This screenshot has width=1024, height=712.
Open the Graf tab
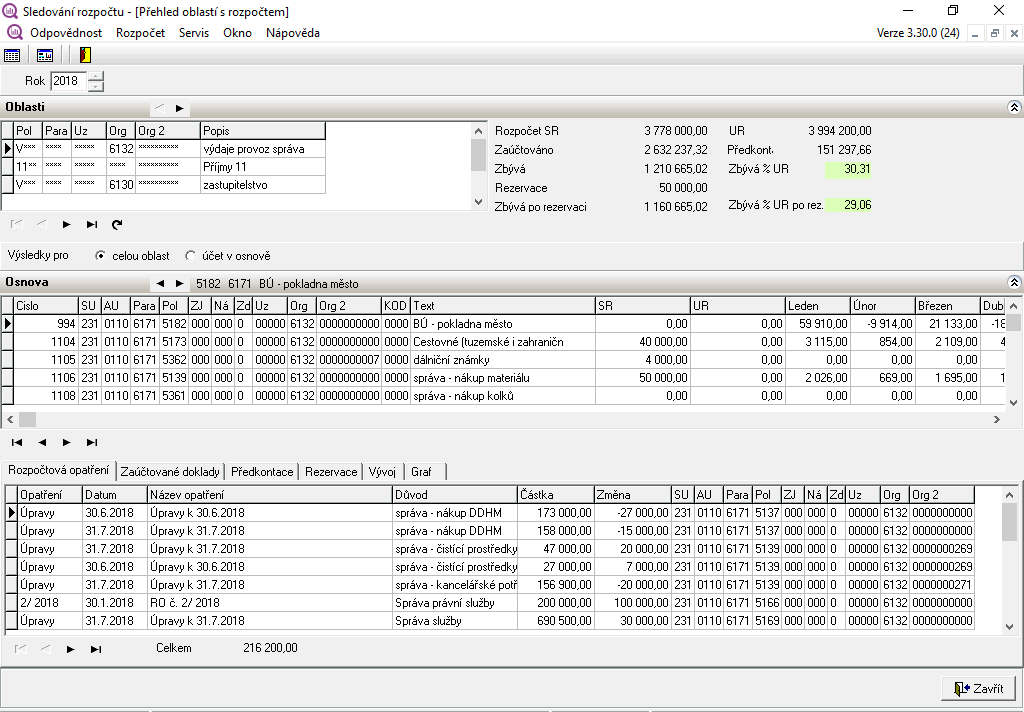coord(422,471)
